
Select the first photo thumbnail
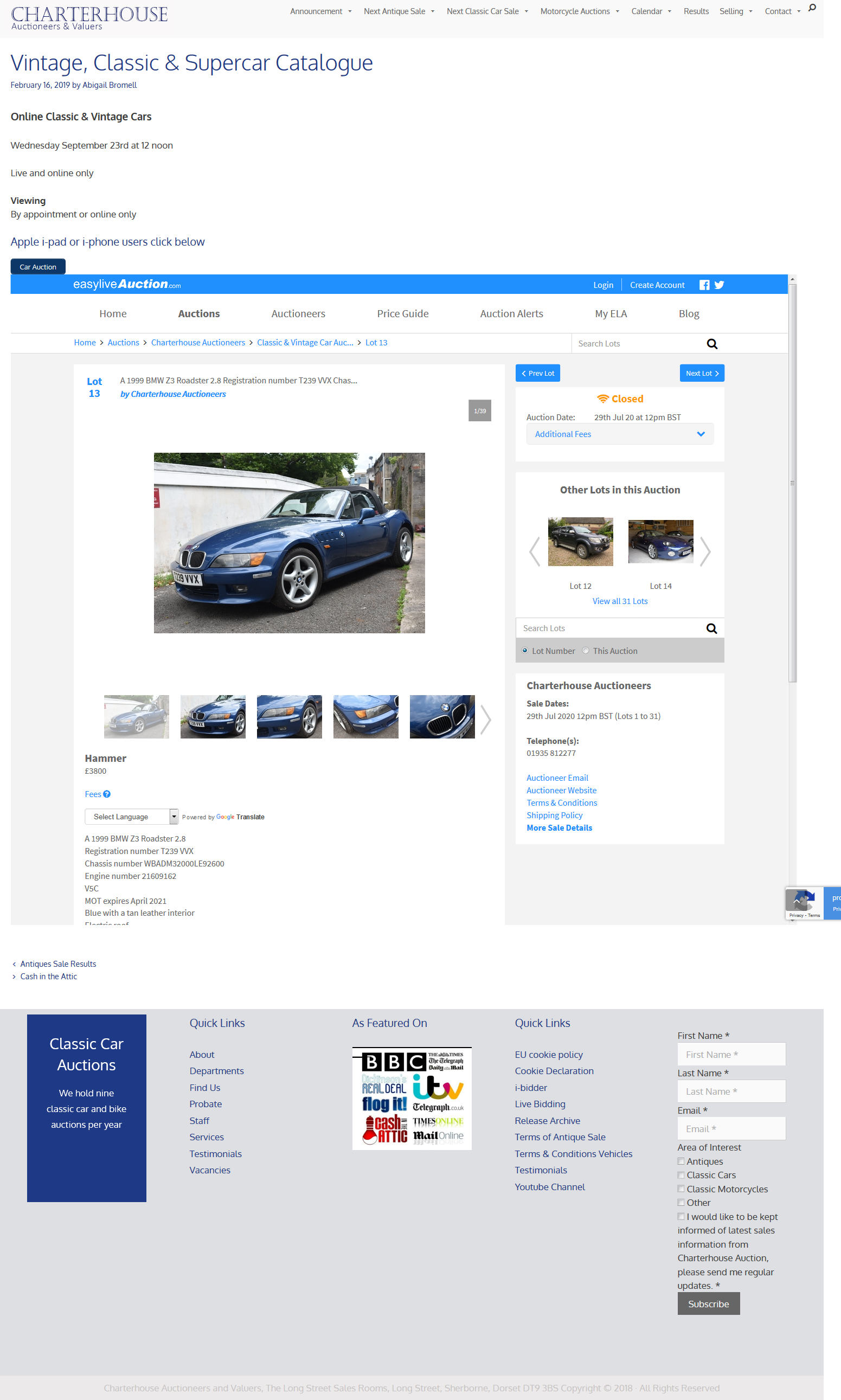click(x=137, y=717)
